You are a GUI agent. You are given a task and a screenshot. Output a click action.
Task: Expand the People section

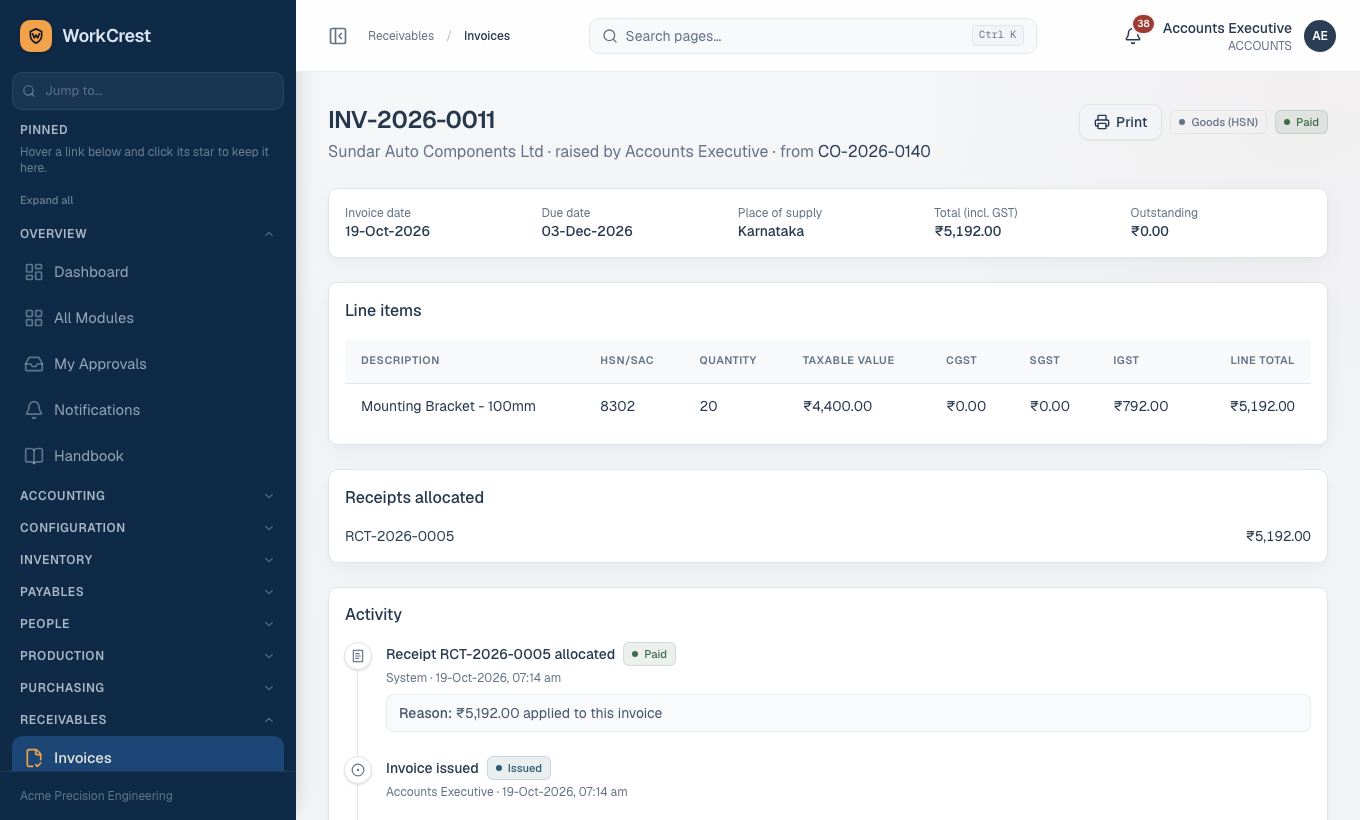tap(148, 624)
